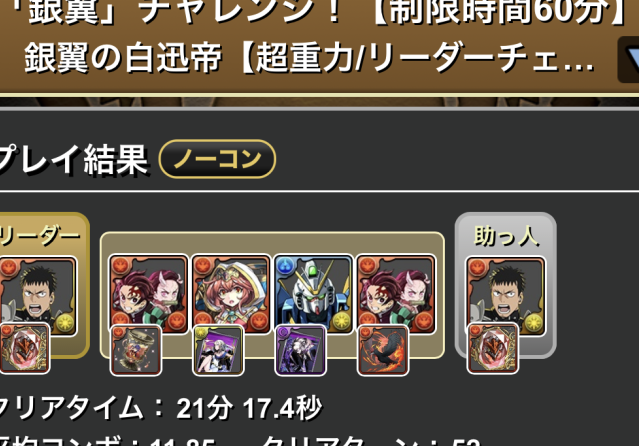Select the Gundam robot monster icon
Image resolution: width=639 pixels, height=446 pixels.
313,294
